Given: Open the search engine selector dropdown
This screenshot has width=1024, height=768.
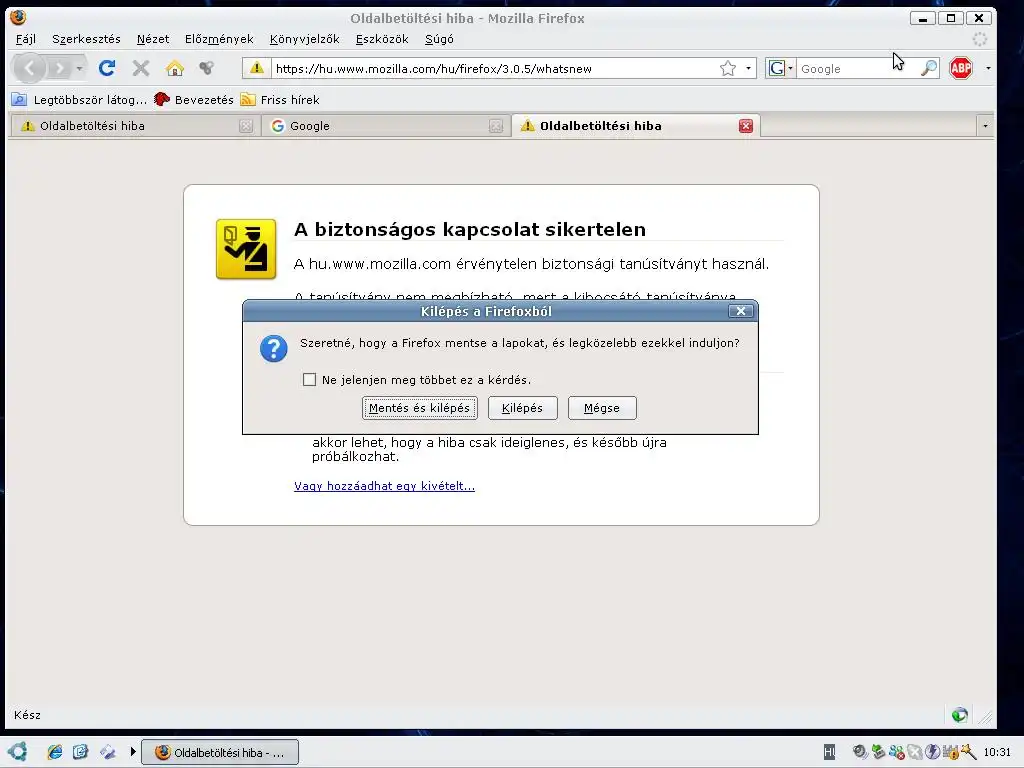Looking at the screenshot, I should click(x=780, y=68).
